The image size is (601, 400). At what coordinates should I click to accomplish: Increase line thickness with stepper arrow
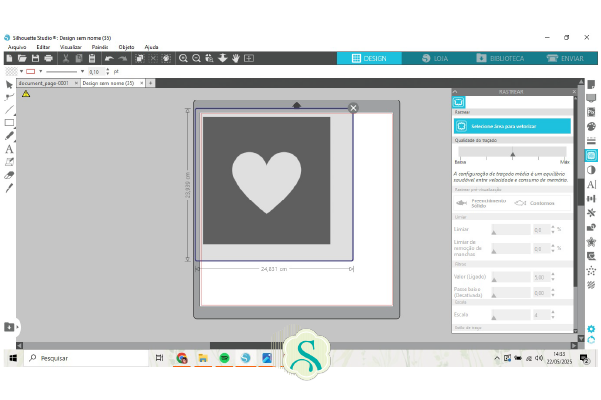click(108, 69)
